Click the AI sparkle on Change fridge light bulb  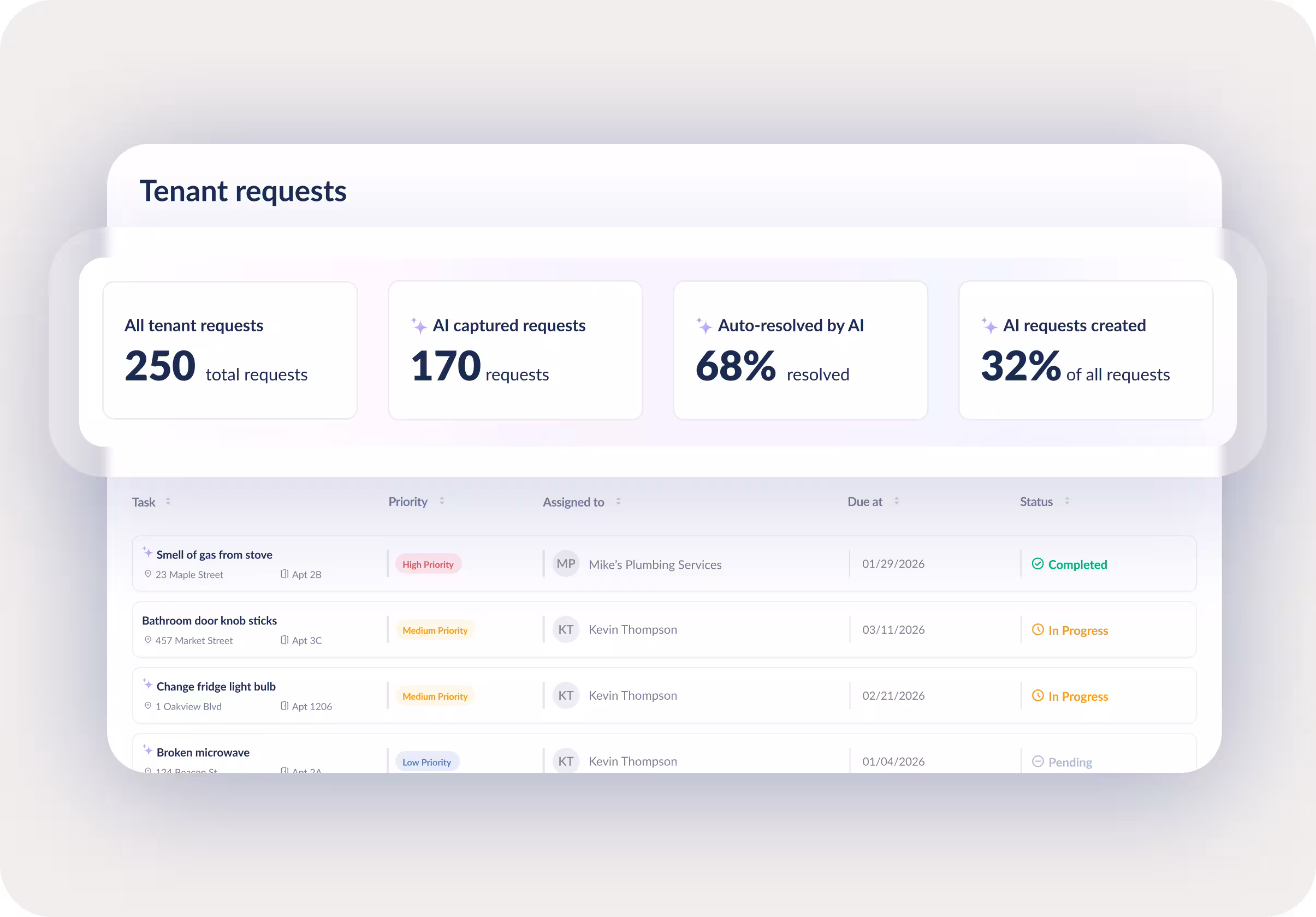(x=147, y=684)
